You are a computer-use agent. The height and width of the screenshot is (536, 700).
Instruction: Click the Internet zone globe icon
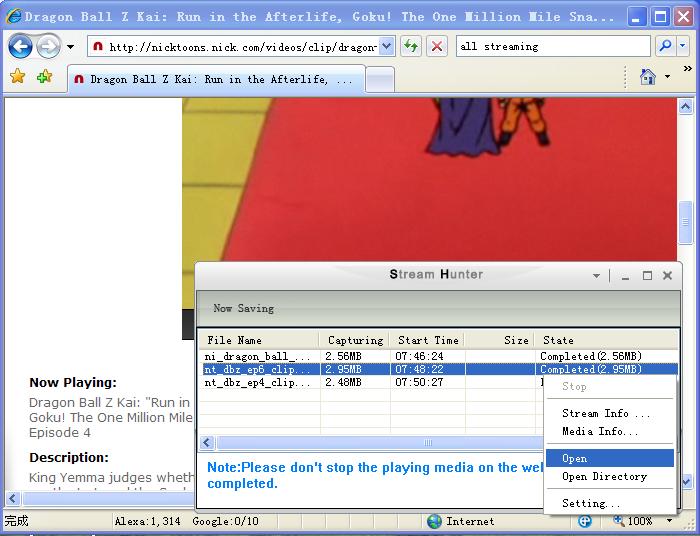(x=434, y=521)
